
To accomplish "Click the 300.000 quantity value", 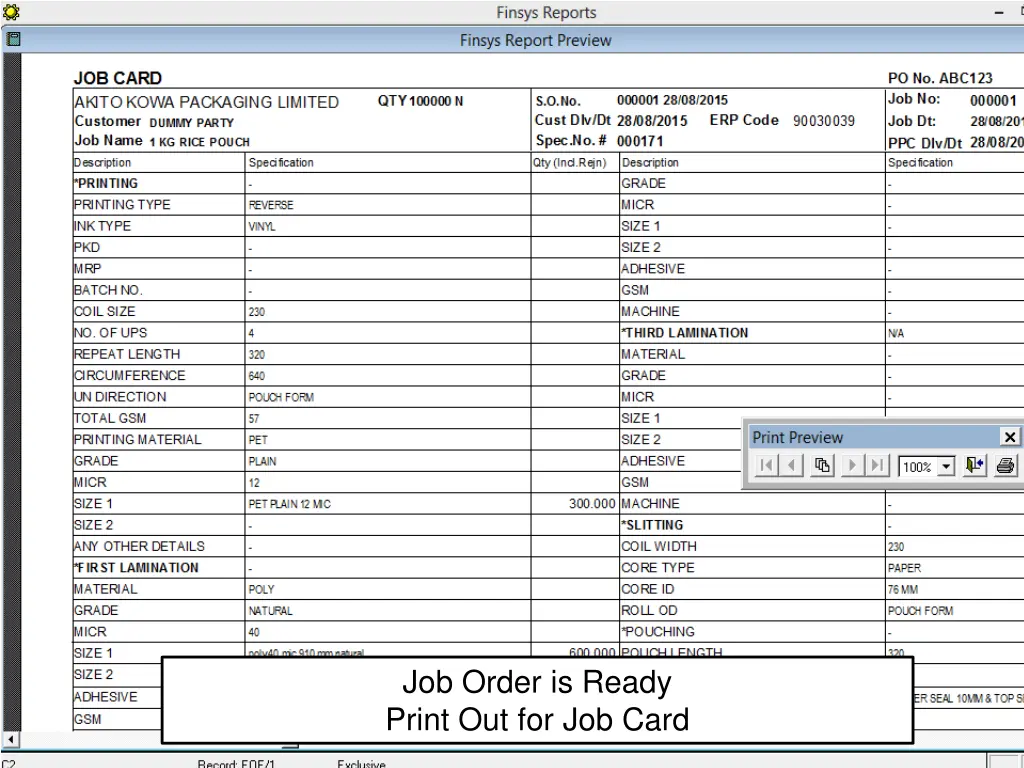I will click(x=592, y=504).
